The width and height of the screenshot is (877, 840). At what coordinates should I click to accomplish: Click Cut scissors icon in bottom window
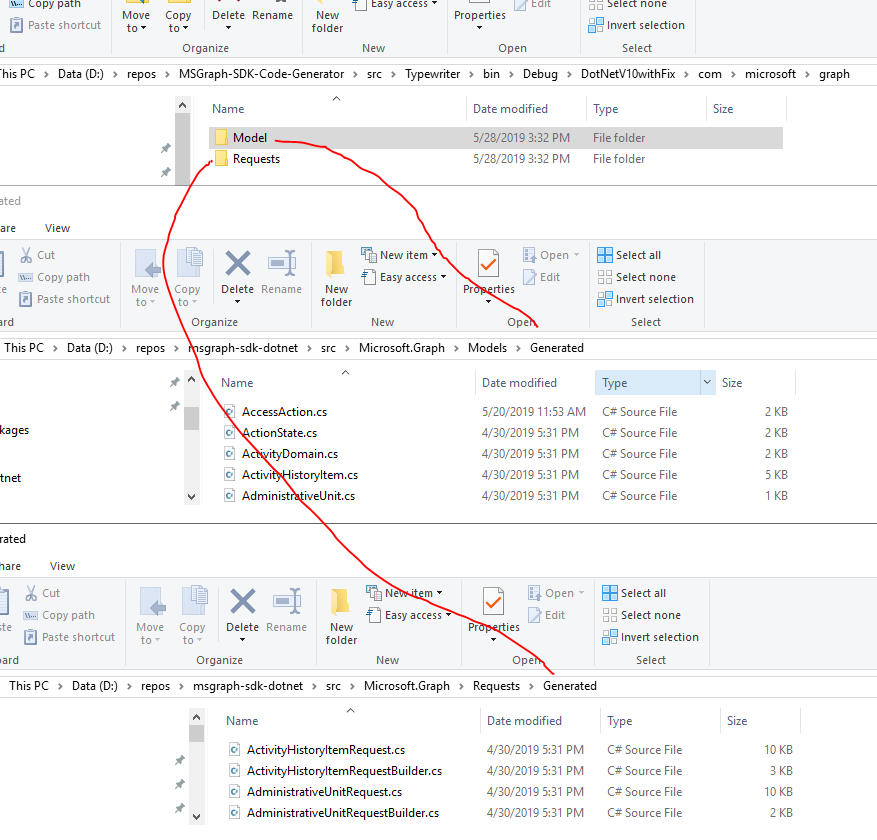click(x=31, y=593)
